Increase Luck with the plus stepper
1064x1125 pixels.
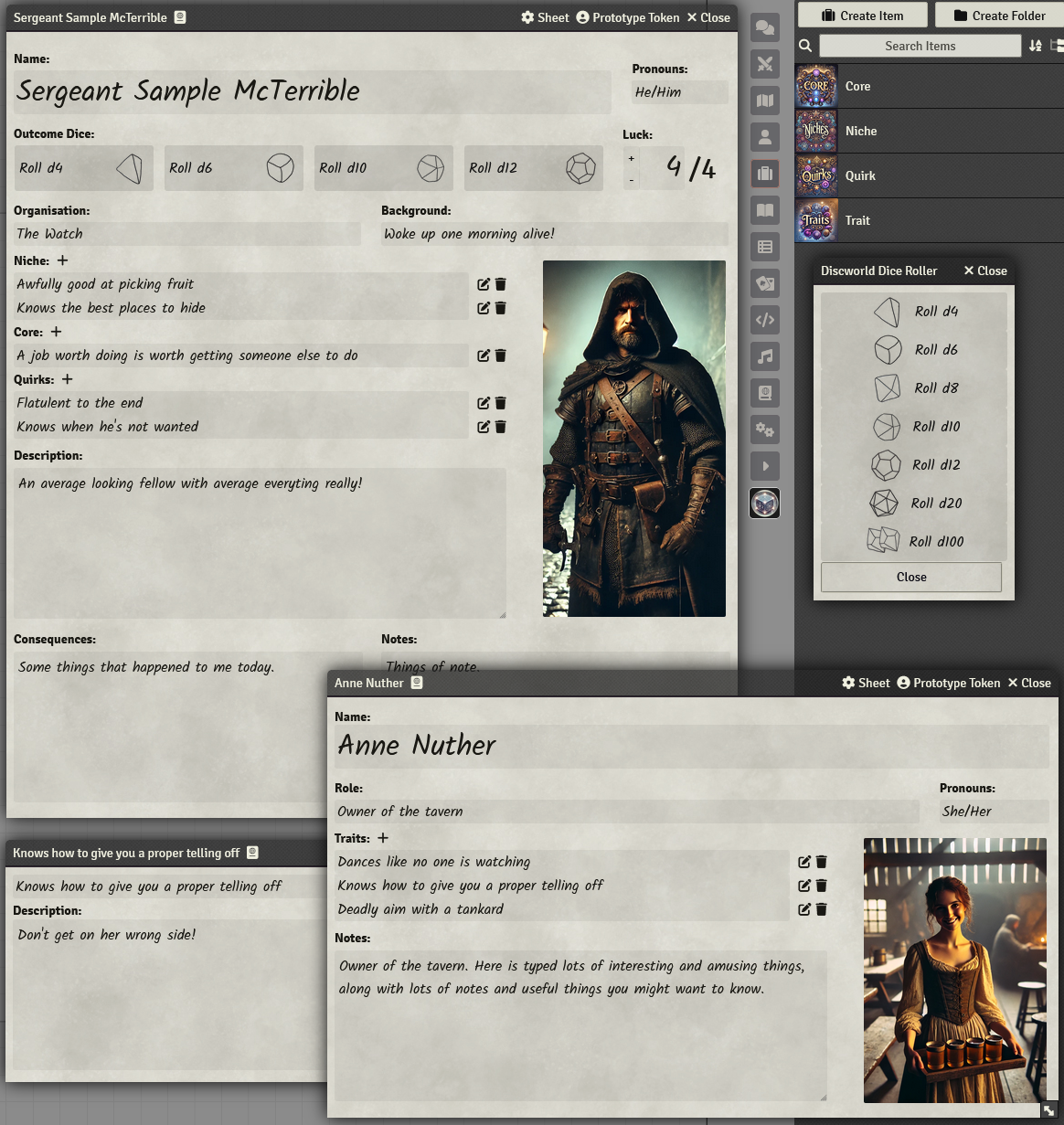[632, 158]
